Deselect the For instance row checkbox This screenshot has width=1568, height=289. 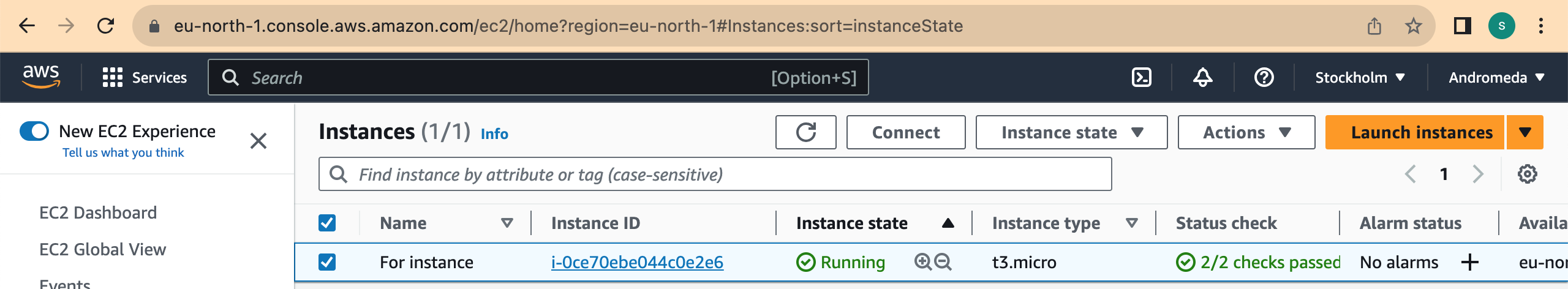(x=327, y=262)
